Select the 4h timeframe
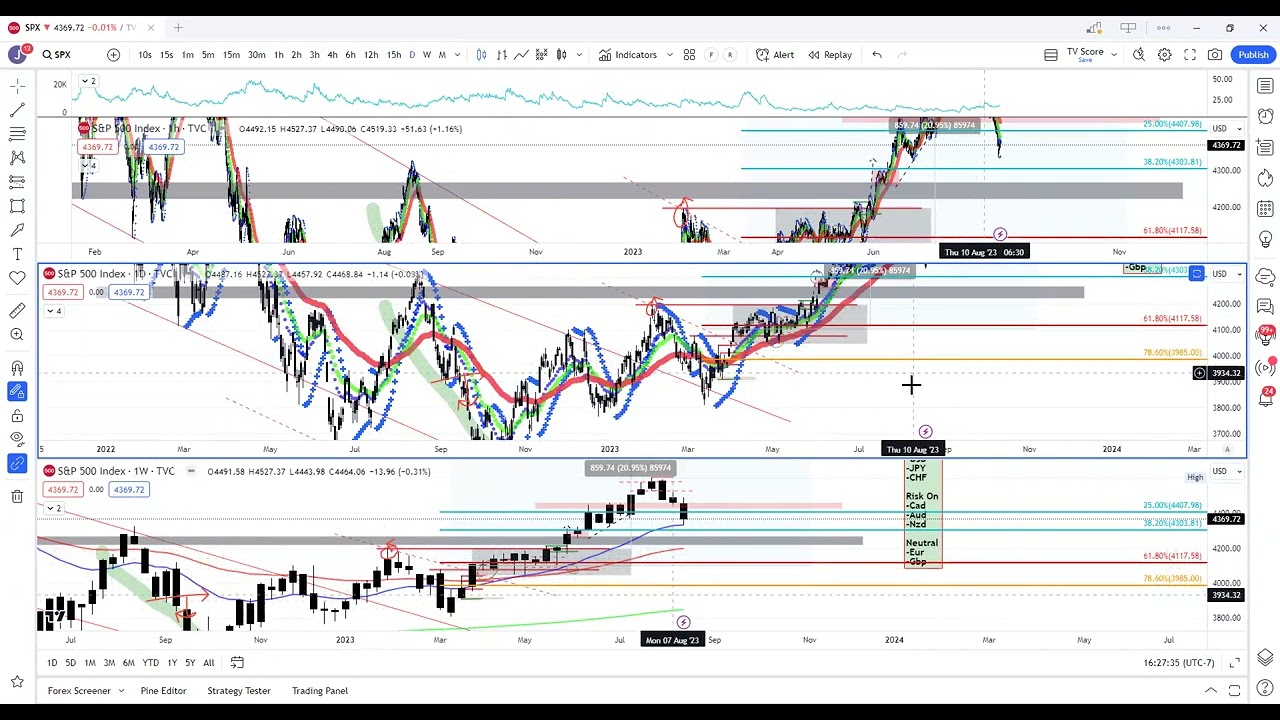The width and height of the screenshot is (1280, 720). click(332, 55)
